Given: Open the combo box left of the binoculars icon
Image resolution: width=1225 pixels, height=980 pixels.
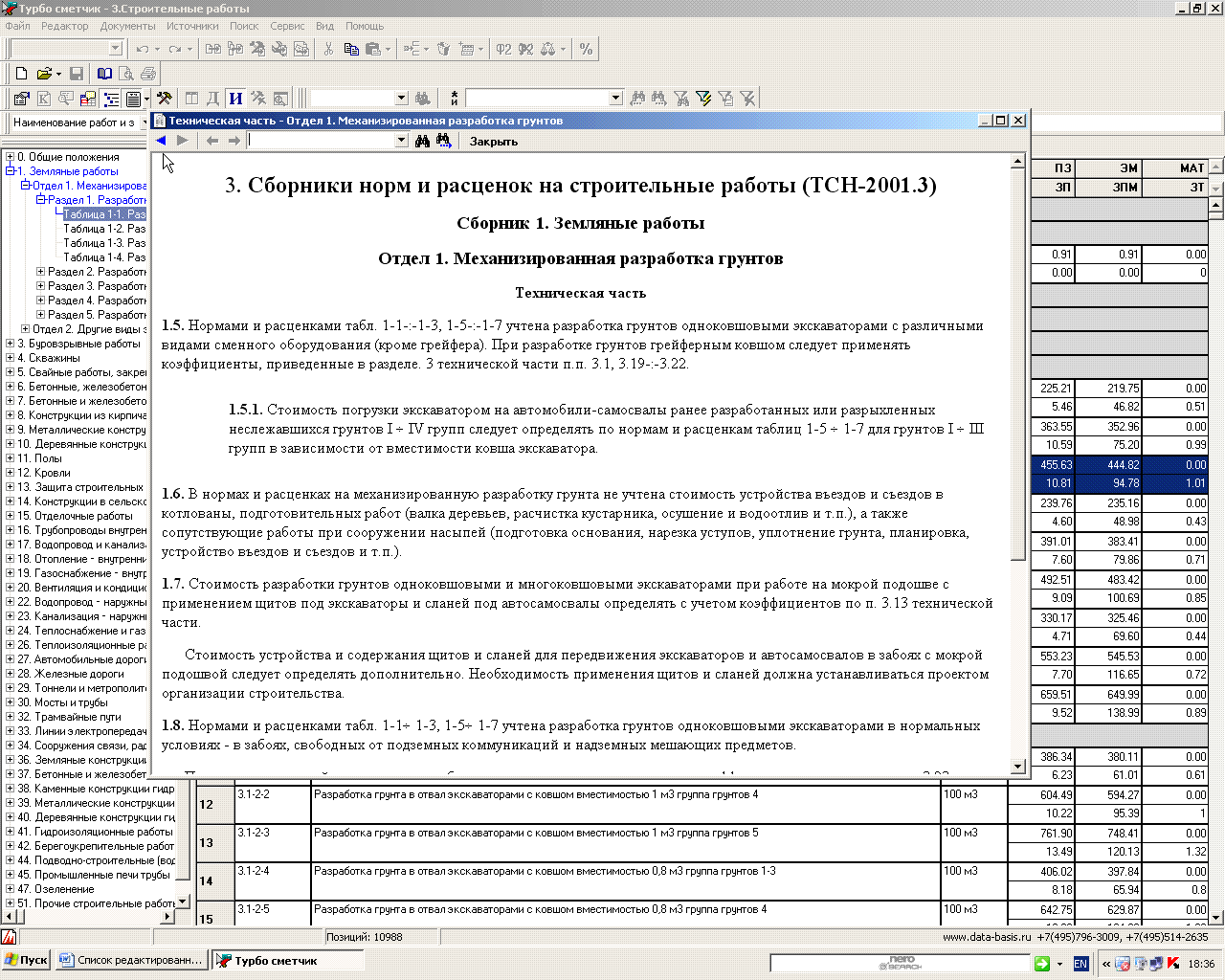Looking at the screenshot, I should click(402, 98).
